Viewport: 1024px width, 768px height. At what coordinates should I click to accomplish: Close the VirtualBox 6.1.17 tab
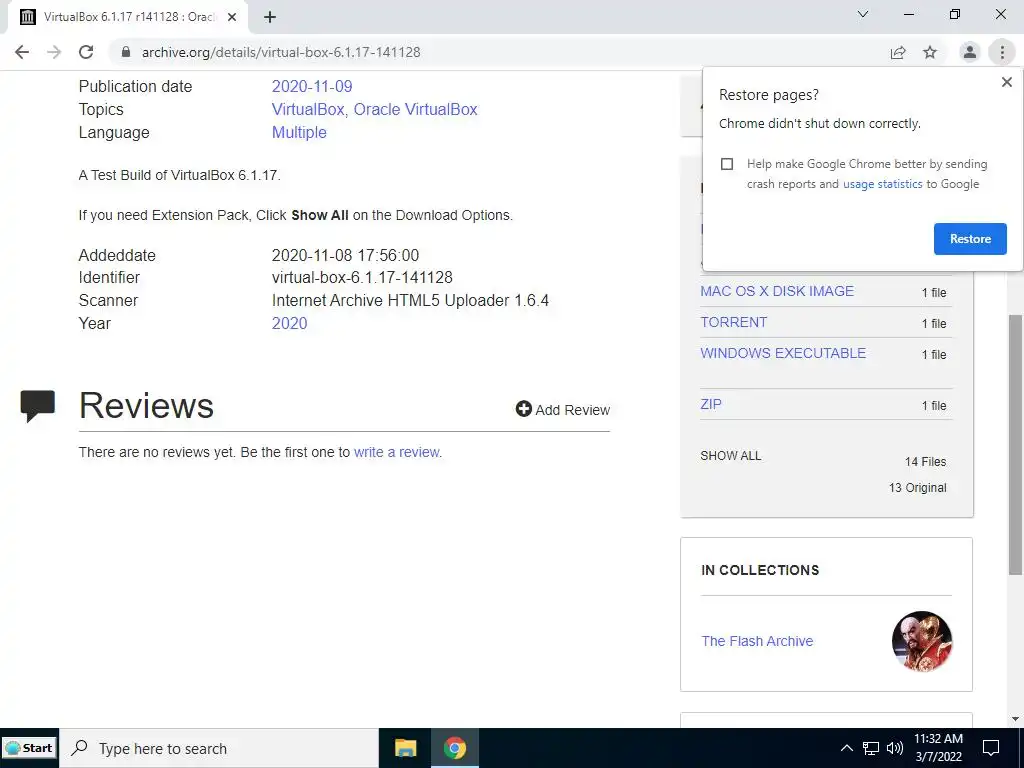(232, 17)
